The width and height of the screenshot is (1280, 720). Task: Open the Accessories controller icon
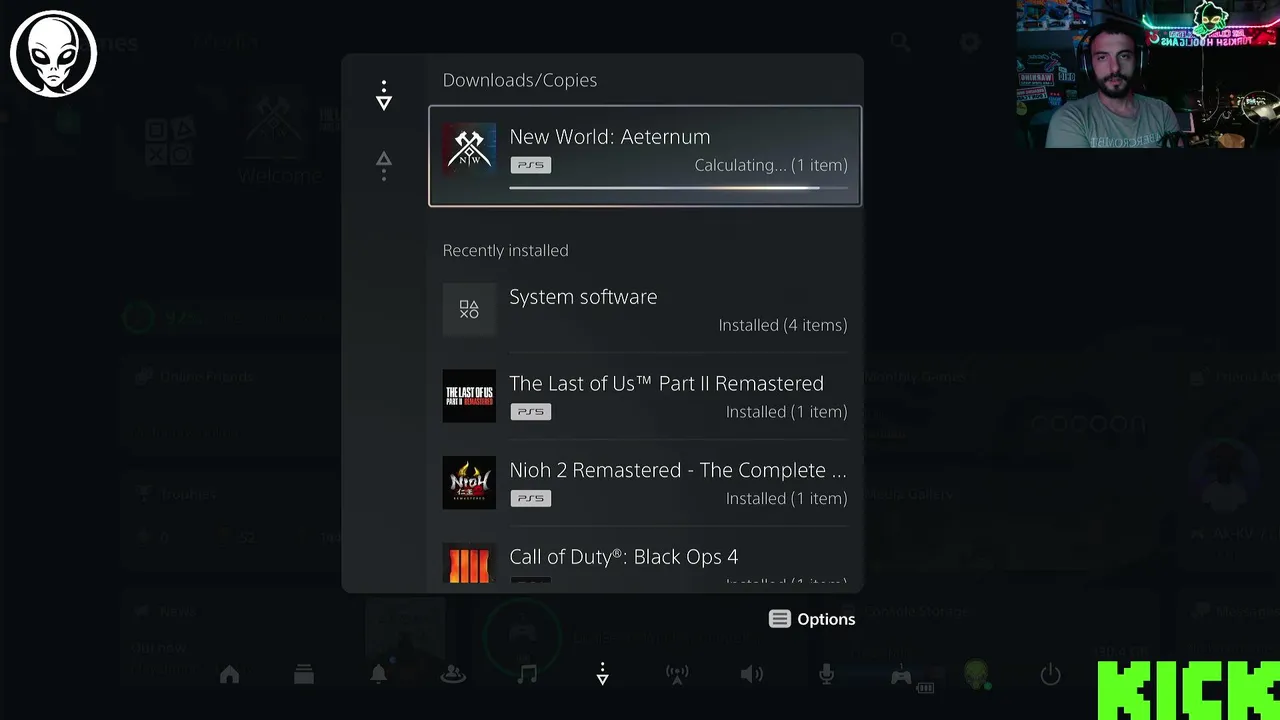pyautogui.click(x=901, y=676)
